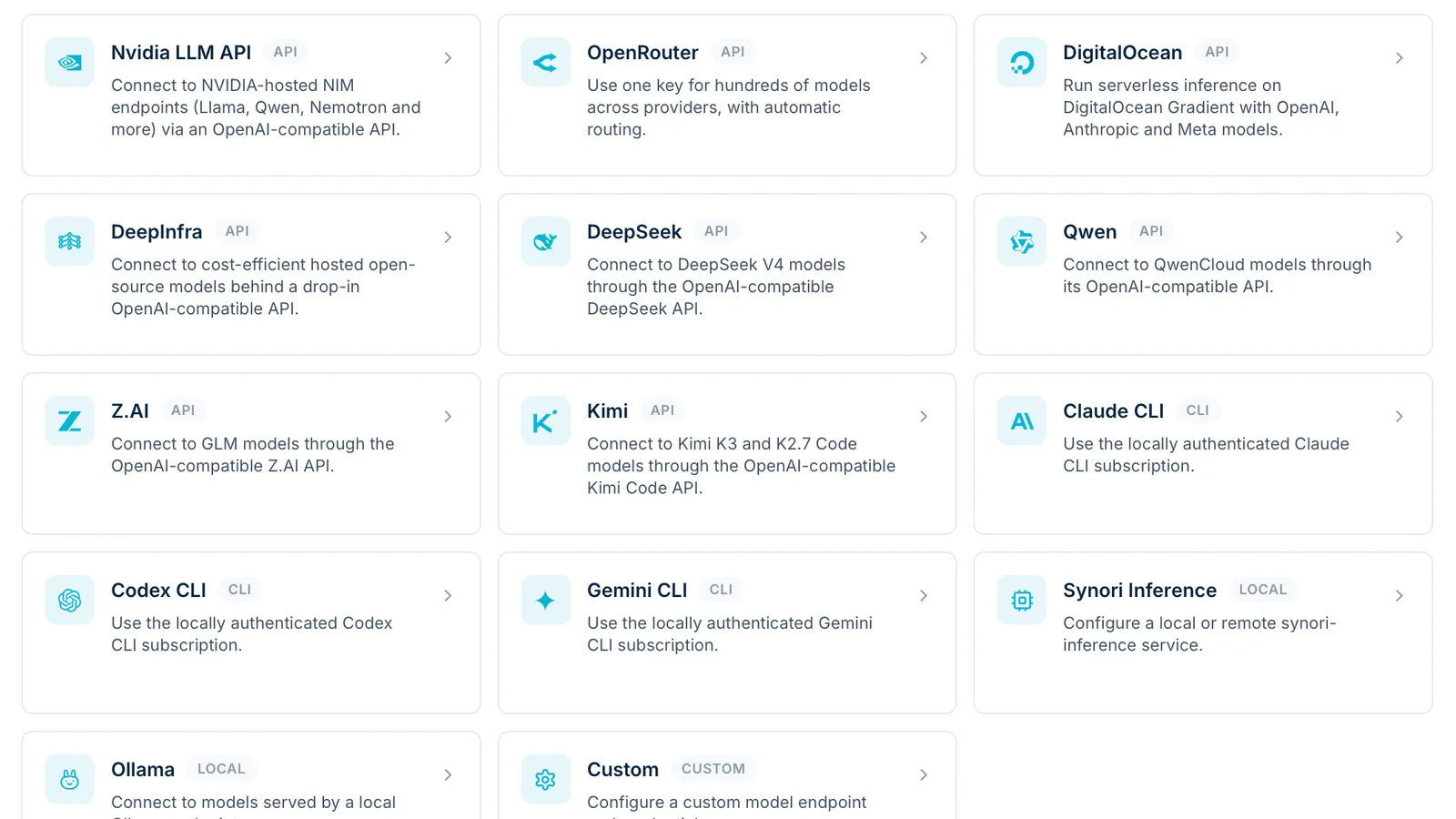1456x819 pixels.
Task: Open the Codex CLI card chevron
Action: (x=448, y=596)
